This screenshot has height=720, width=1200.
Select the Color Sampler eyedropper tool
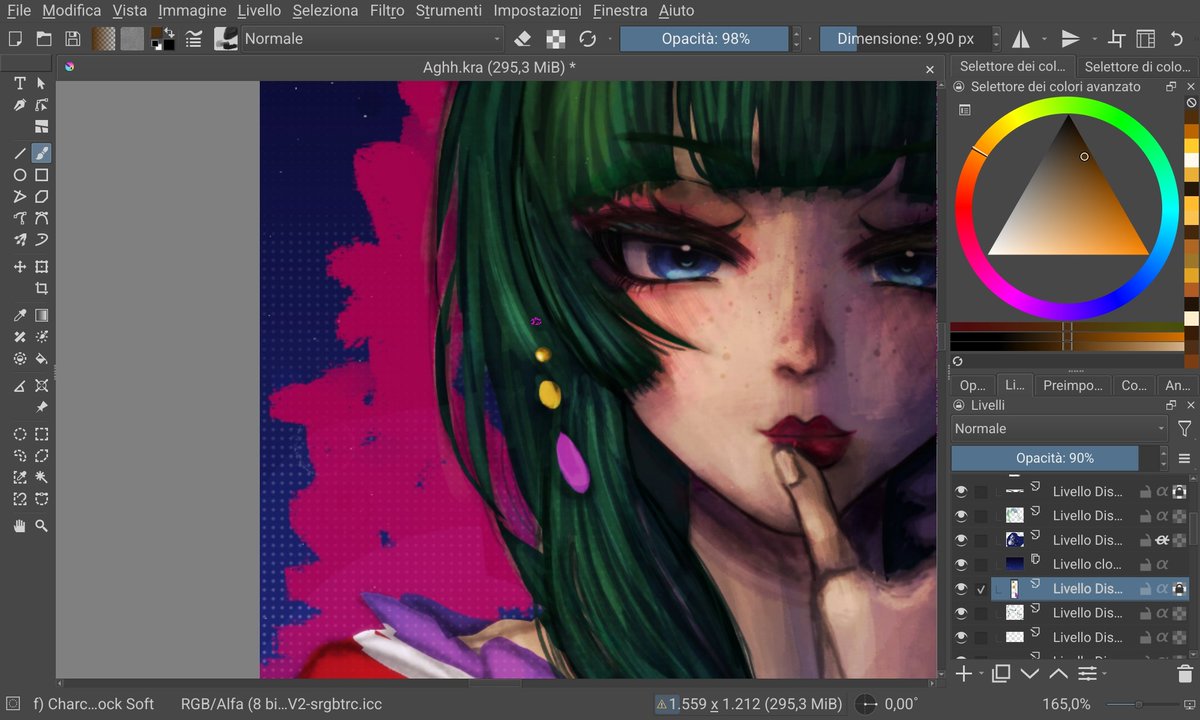pyautogui.click(x=19, y=316)
